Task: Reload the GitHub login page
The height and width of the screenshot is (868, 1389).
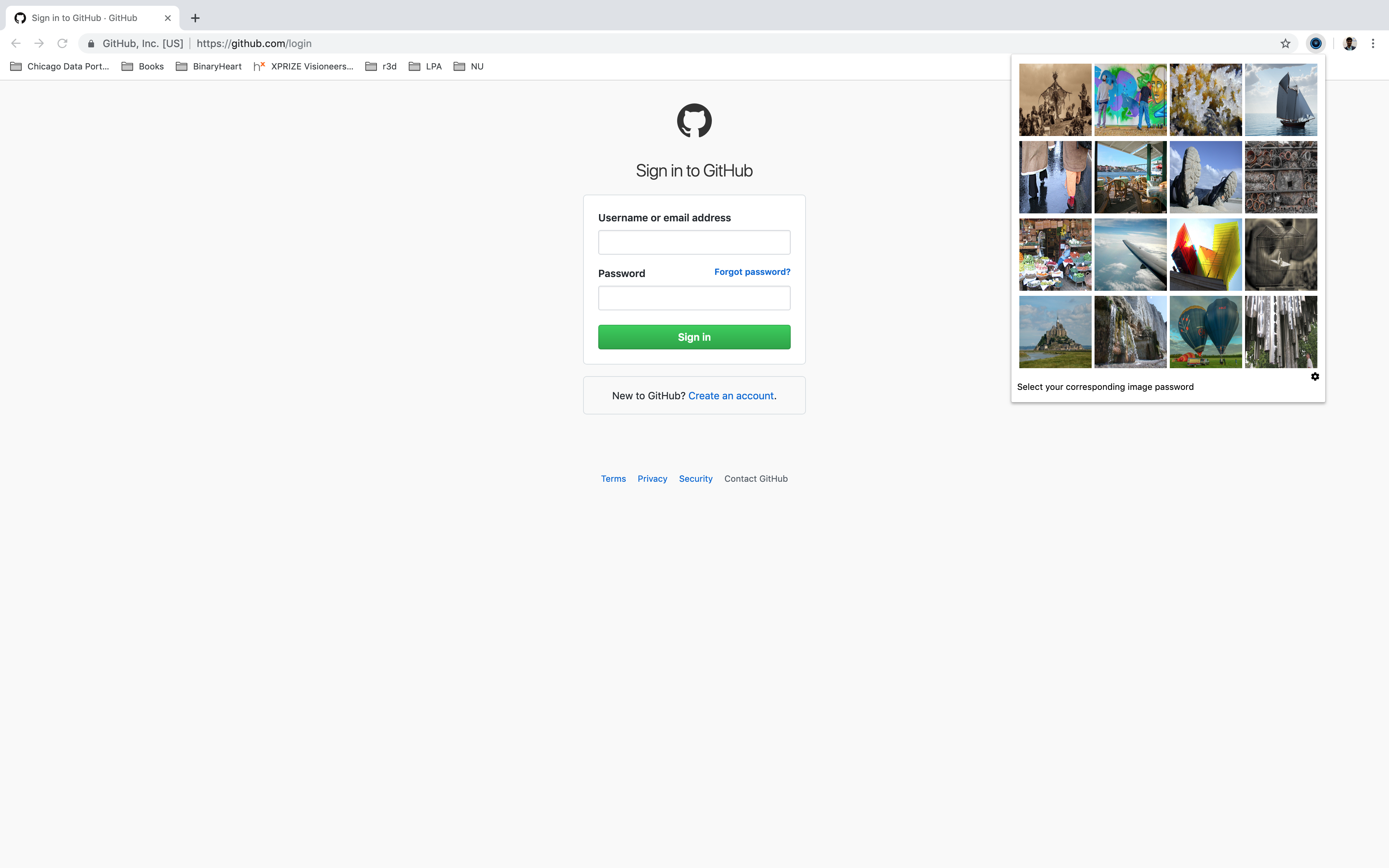Action: pos(63,44)
